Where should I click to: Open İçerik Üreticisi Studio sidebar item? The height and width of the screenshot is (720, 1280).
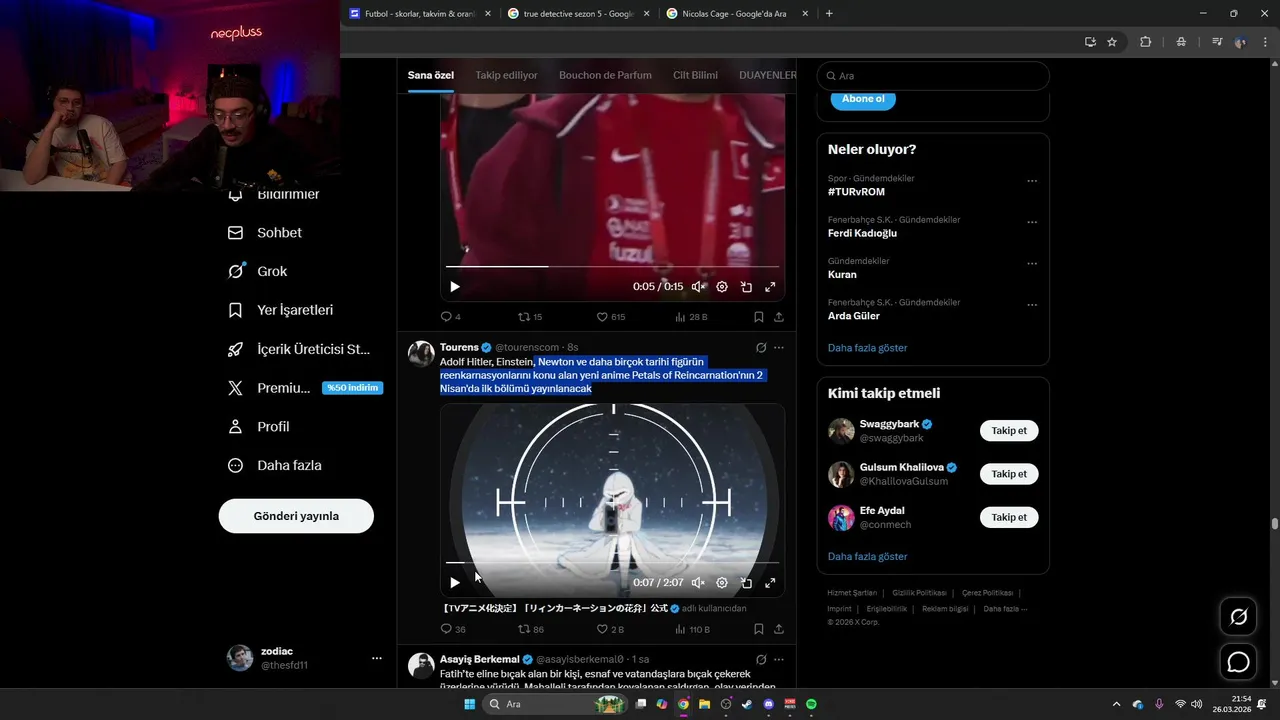299,349
